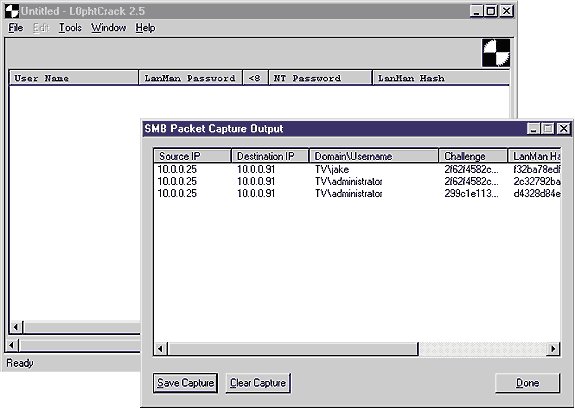Sort by Source IP column header
Viewport: 575px width, 408px height.
(x=192, y=156)
